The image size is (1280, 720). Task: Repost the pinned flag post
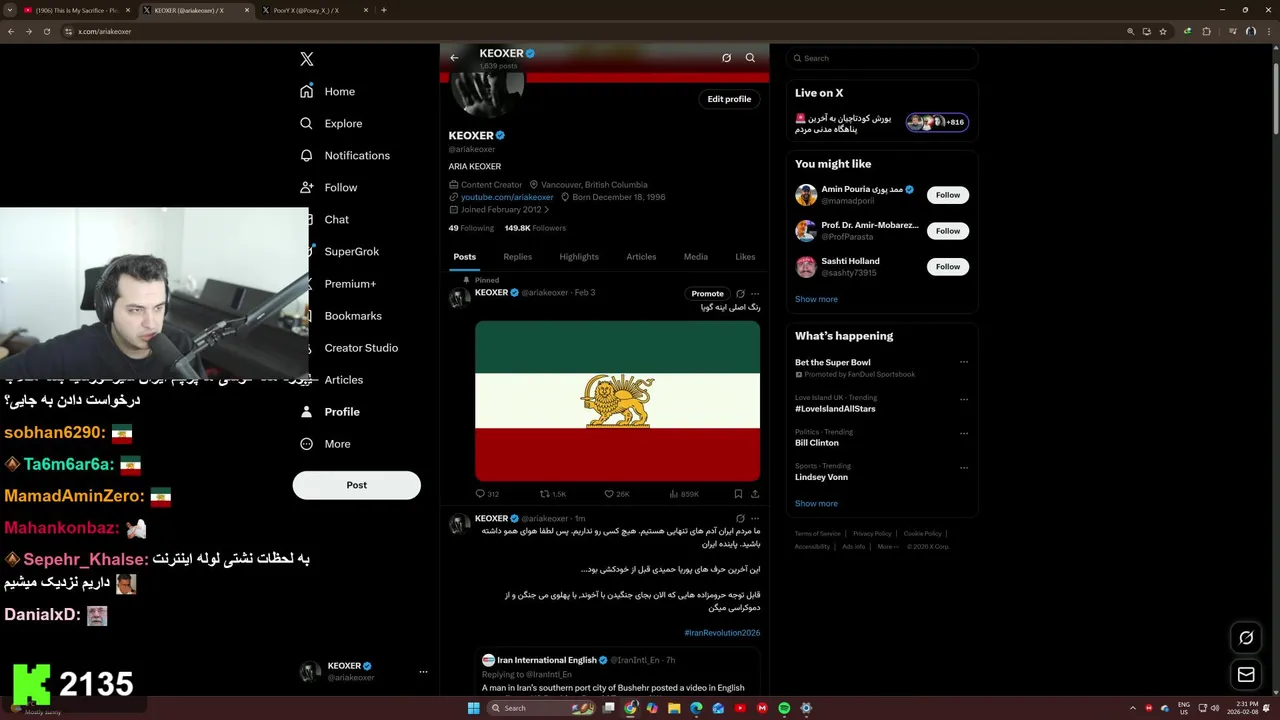click(553, 494)
